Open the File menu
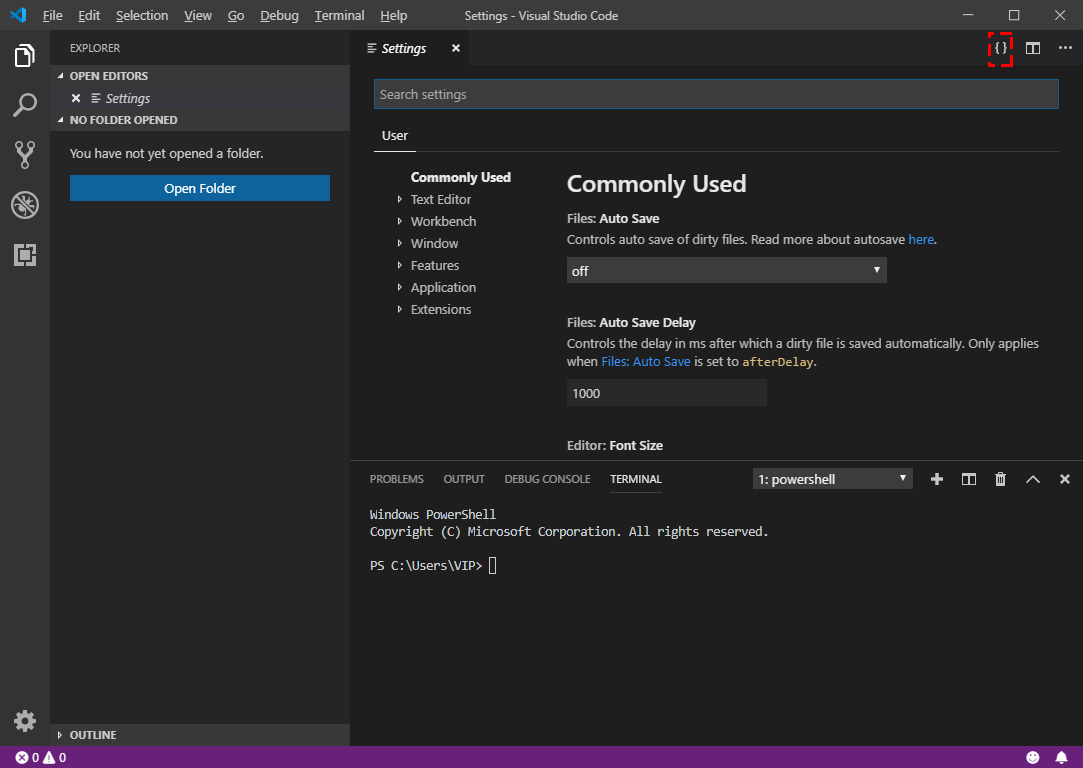1083x768 pixels. click(x=52, y=15)
